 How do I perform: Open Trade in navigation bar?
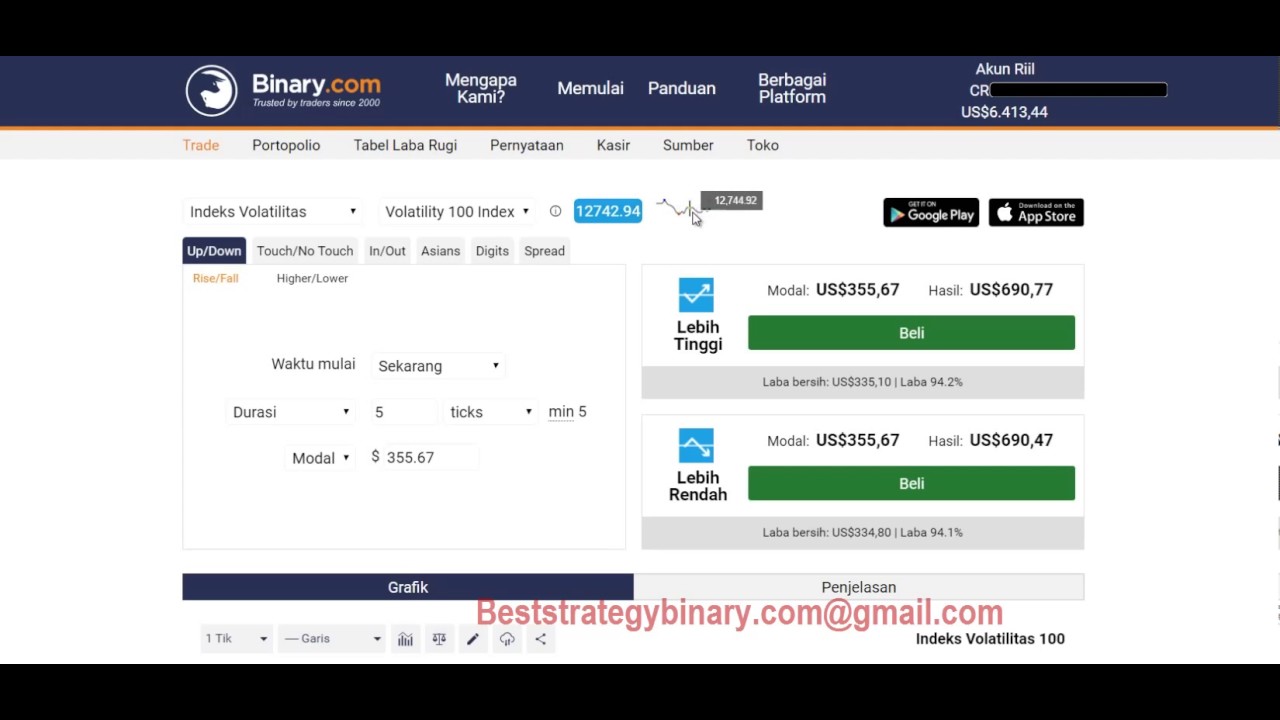click(x=200, y=145)
